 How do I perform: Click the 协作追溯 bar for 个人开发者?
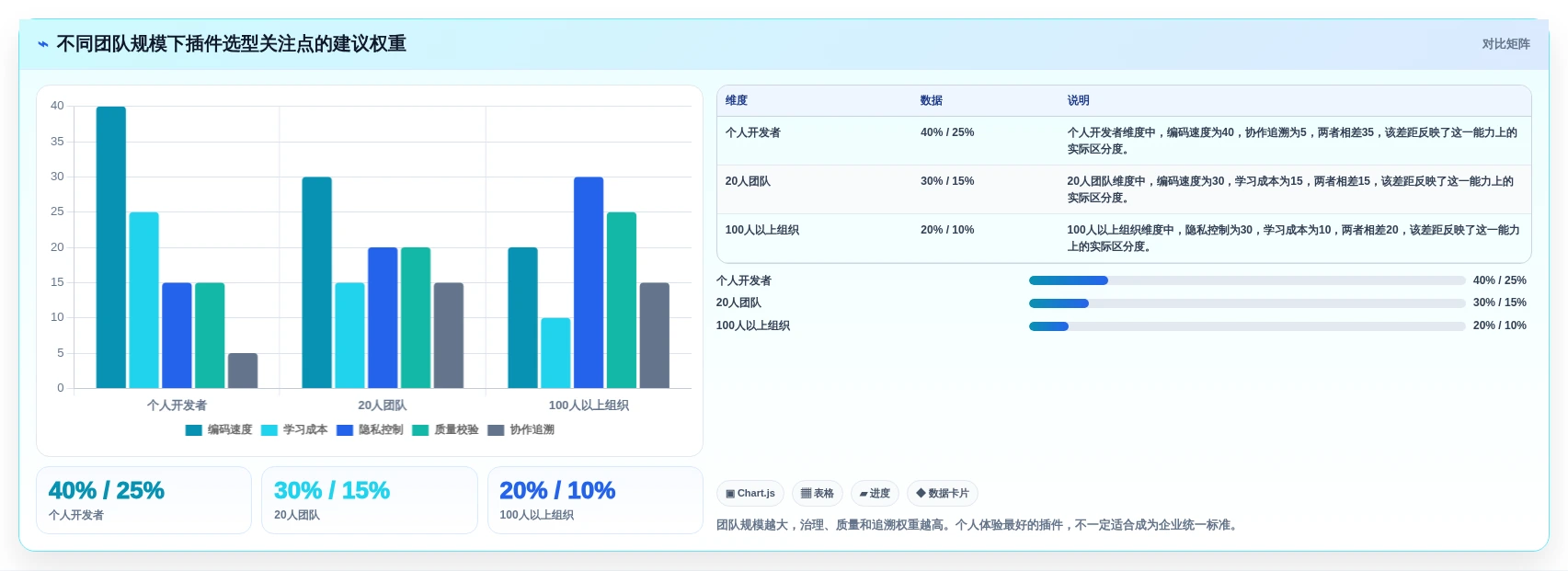[243, 371]
